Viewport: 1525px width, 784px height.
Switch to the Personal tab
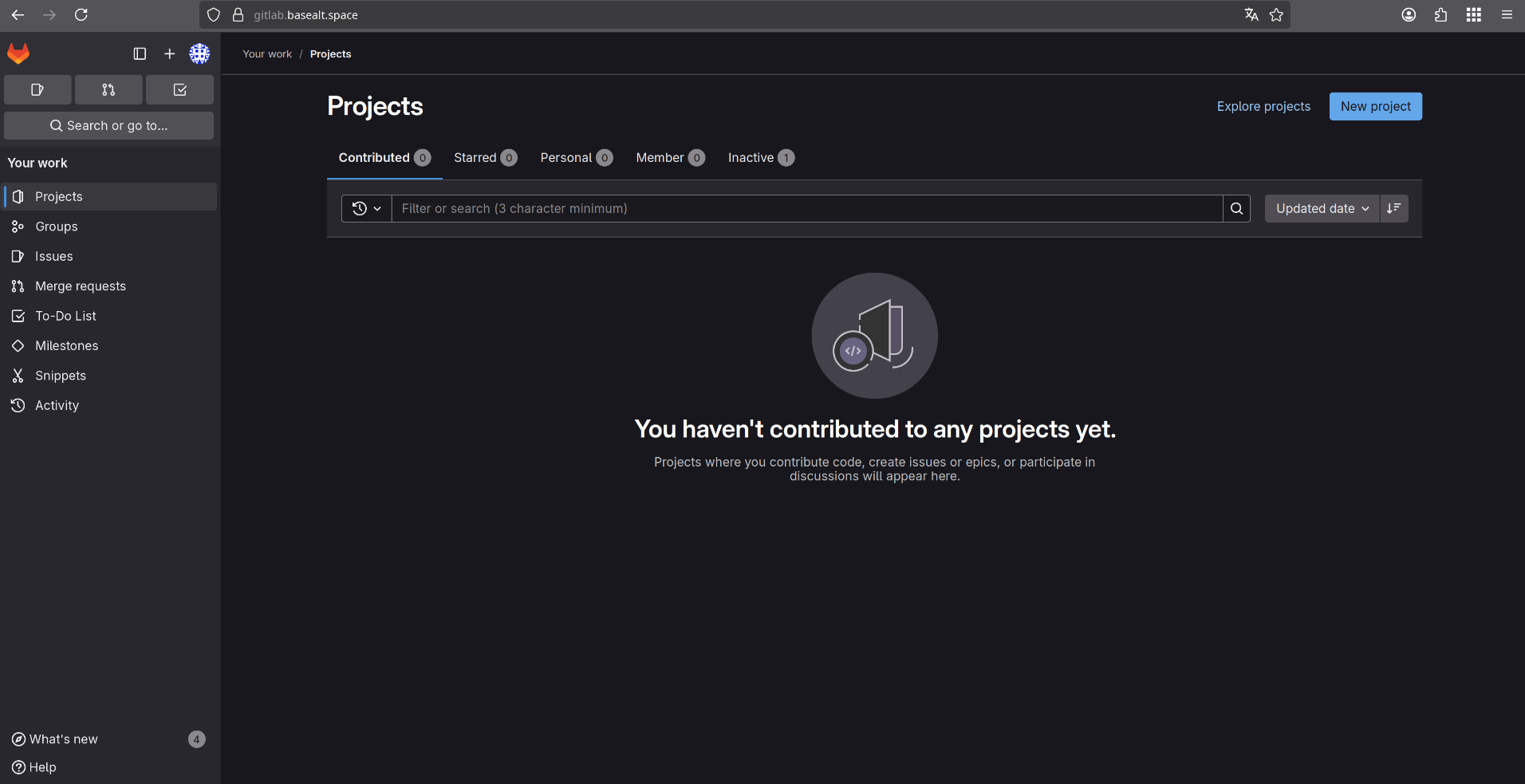pos(576,158)
